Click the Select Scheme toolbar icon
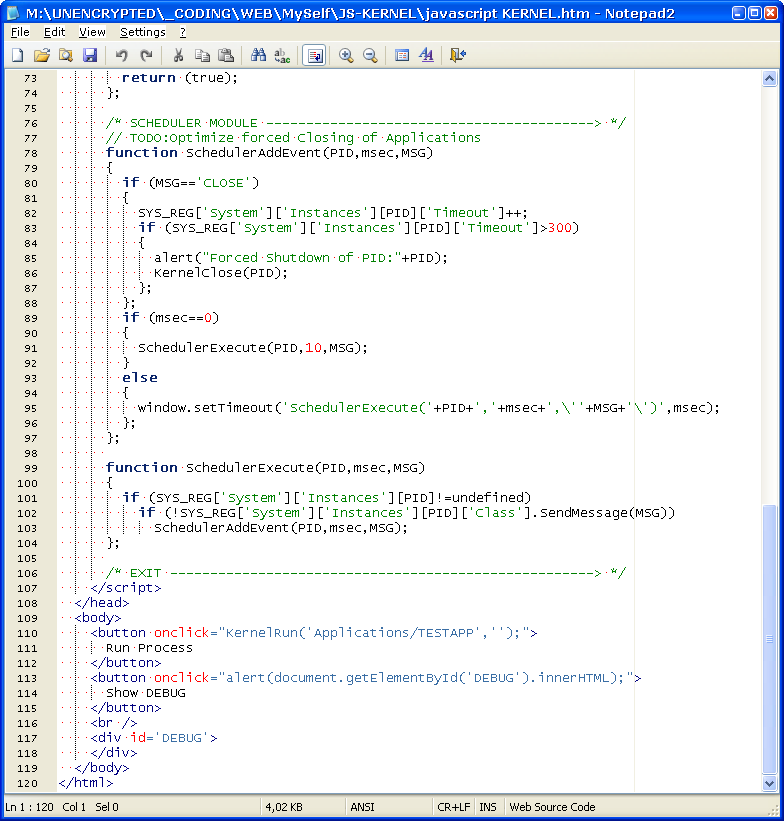The width and height of the screenshot is (784, 821). click(x=402, y=55)
